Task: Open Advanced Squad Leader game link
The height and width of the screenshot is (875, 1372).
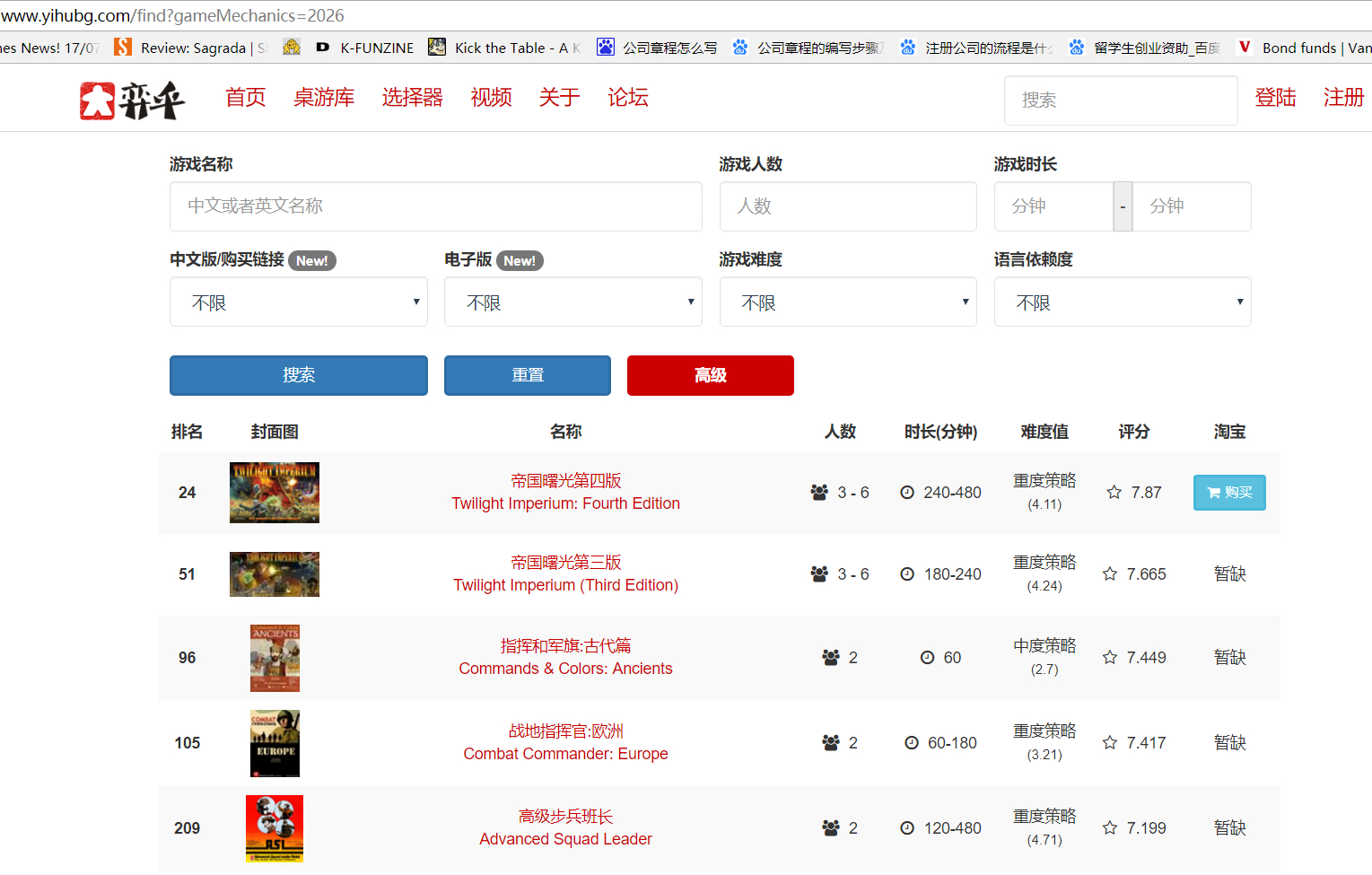Action: (x=566, y=828)
